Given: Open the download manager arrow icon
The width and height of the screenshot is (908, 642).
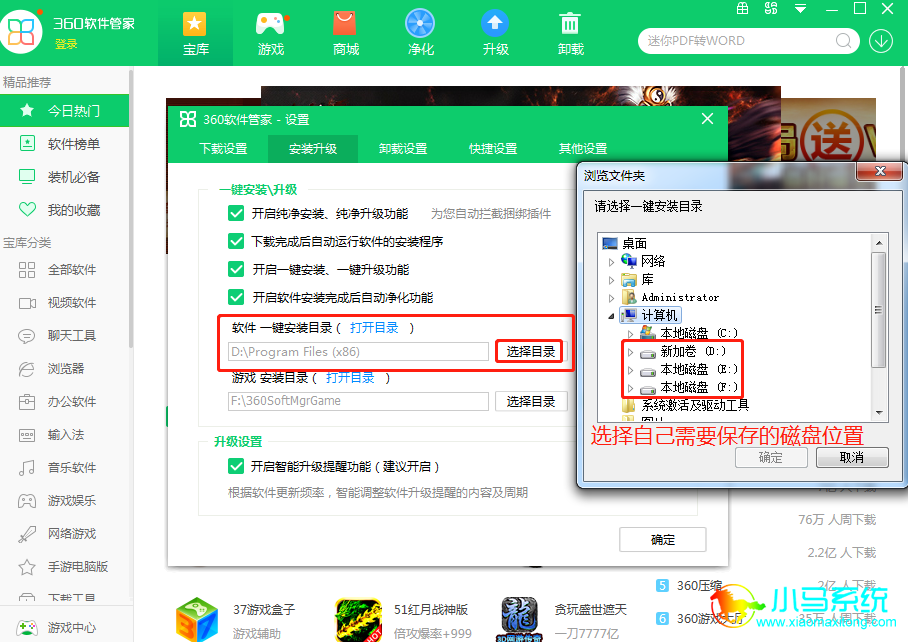Looking at the screenshot, I should [x=881, y=41].
